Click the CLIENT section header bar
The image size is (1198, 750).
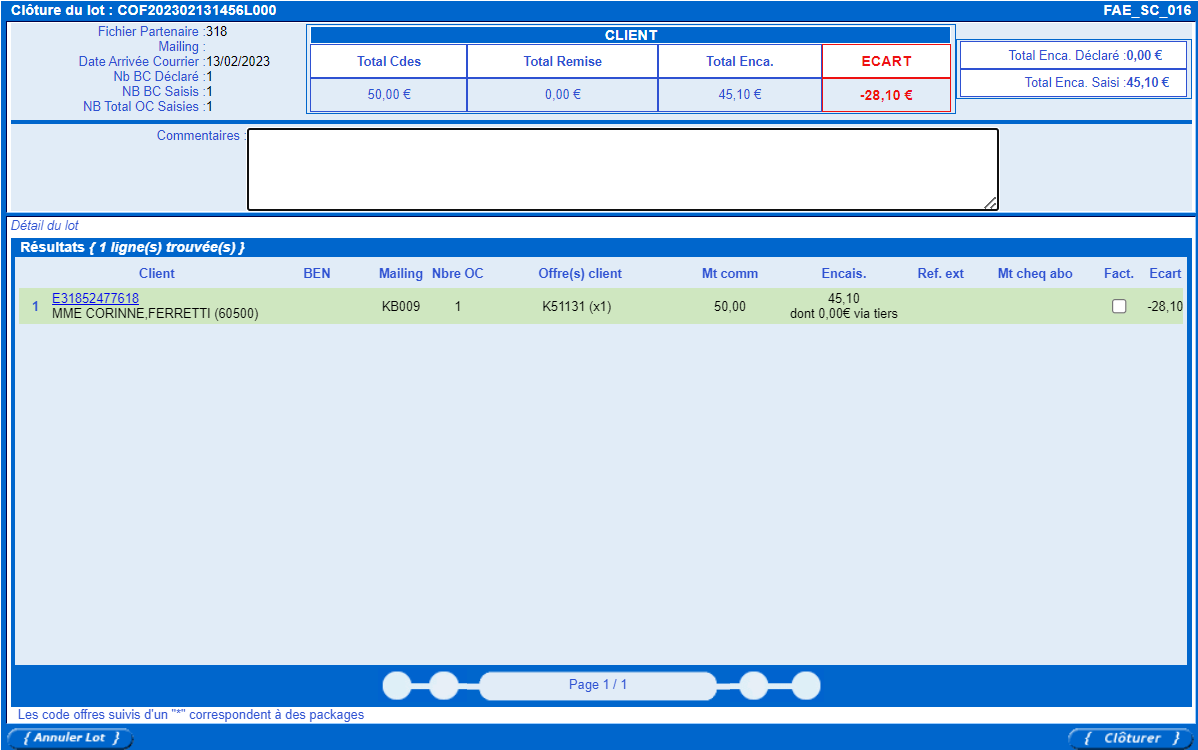pyautogui.click(x=630, y=35)
